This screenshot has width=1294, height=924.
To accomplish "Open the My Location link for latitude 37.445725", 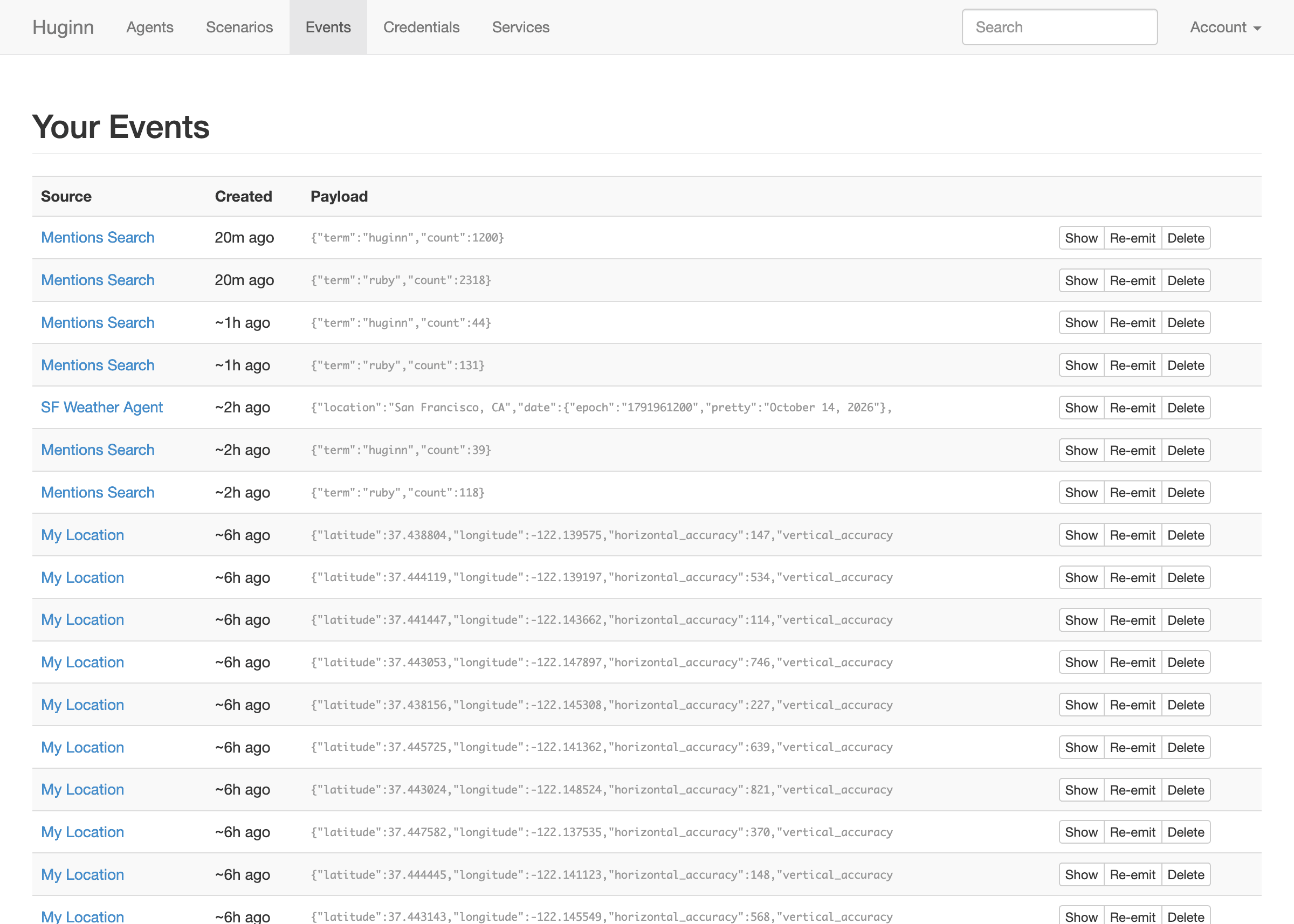I will (82, 747).
